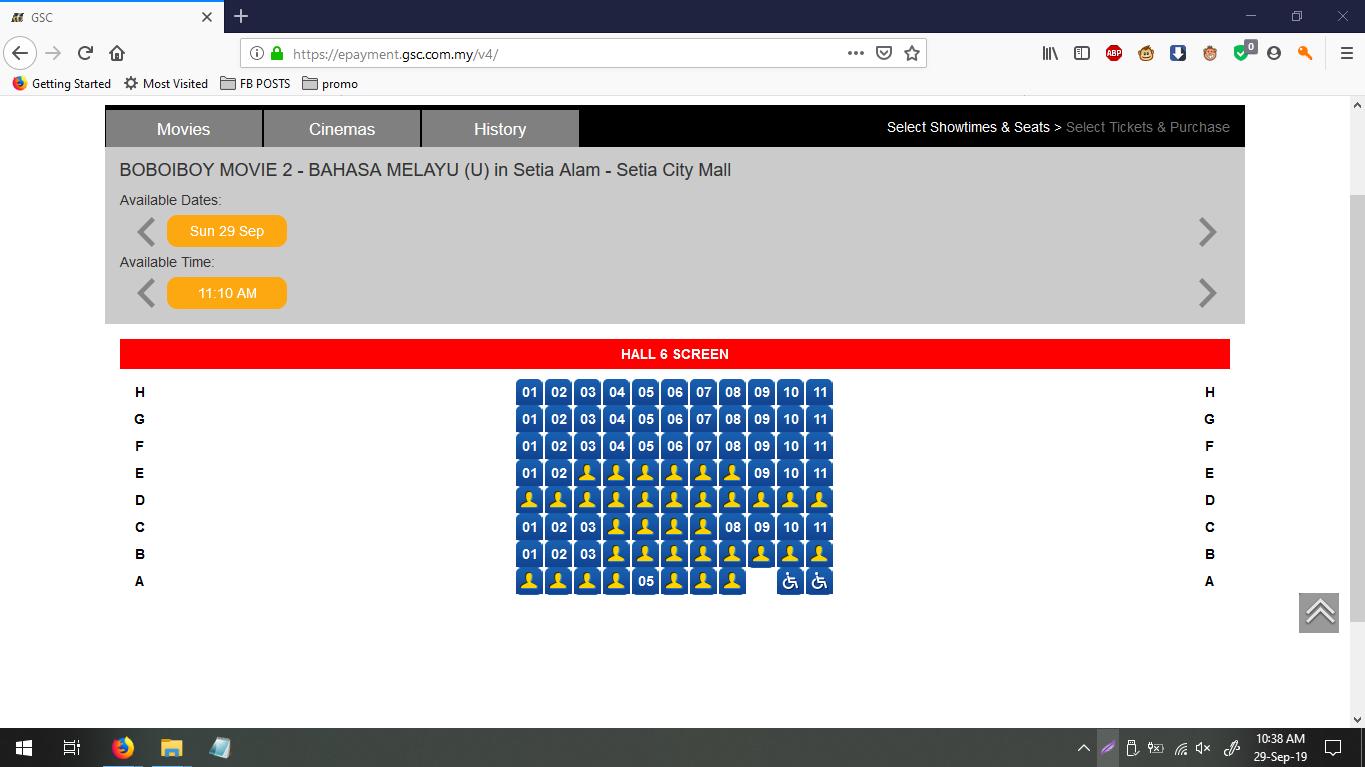Screen dimensions: 1365x767
Task: Open Getting Started bookmark
Action: click(61, 83)
